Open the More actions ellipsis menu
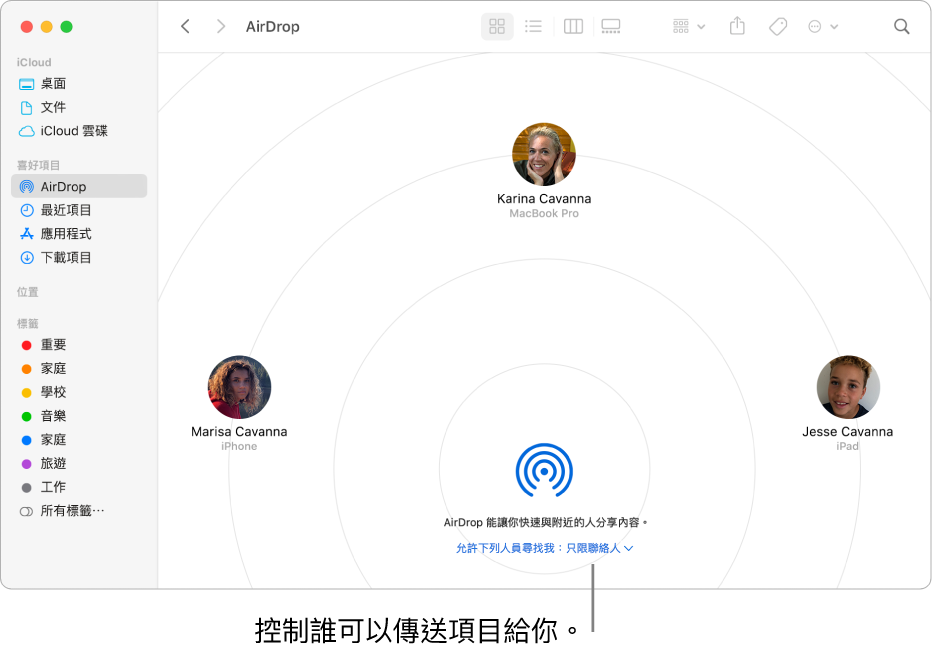 tap(823, 26)
